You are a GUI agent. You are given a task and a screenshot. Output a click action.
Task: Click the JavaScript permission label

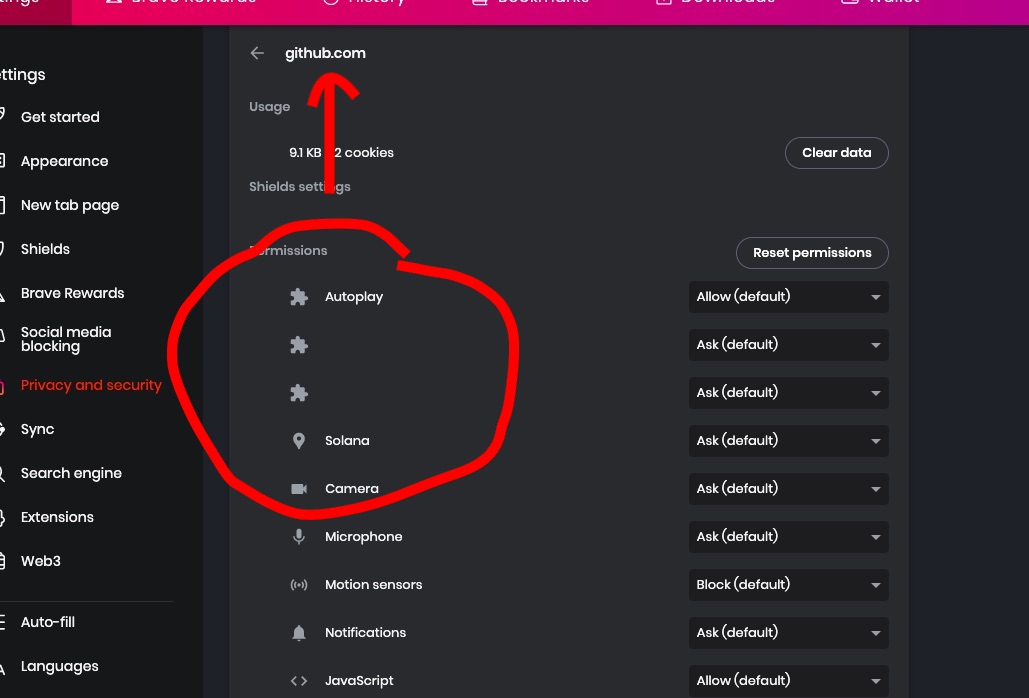click(359, 681)
